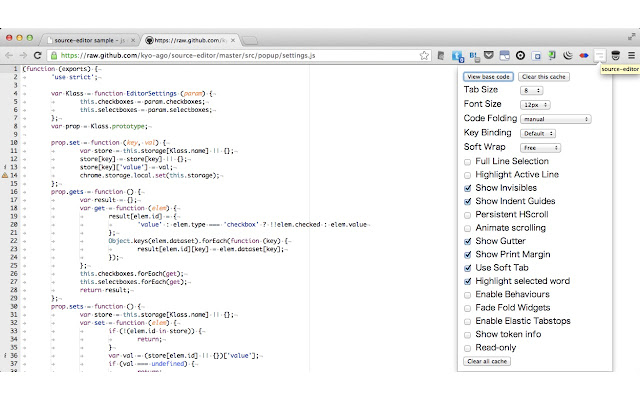Click the 'View base code' button
This screenshot has width=640, height=400.
click(x=488, y=77)
